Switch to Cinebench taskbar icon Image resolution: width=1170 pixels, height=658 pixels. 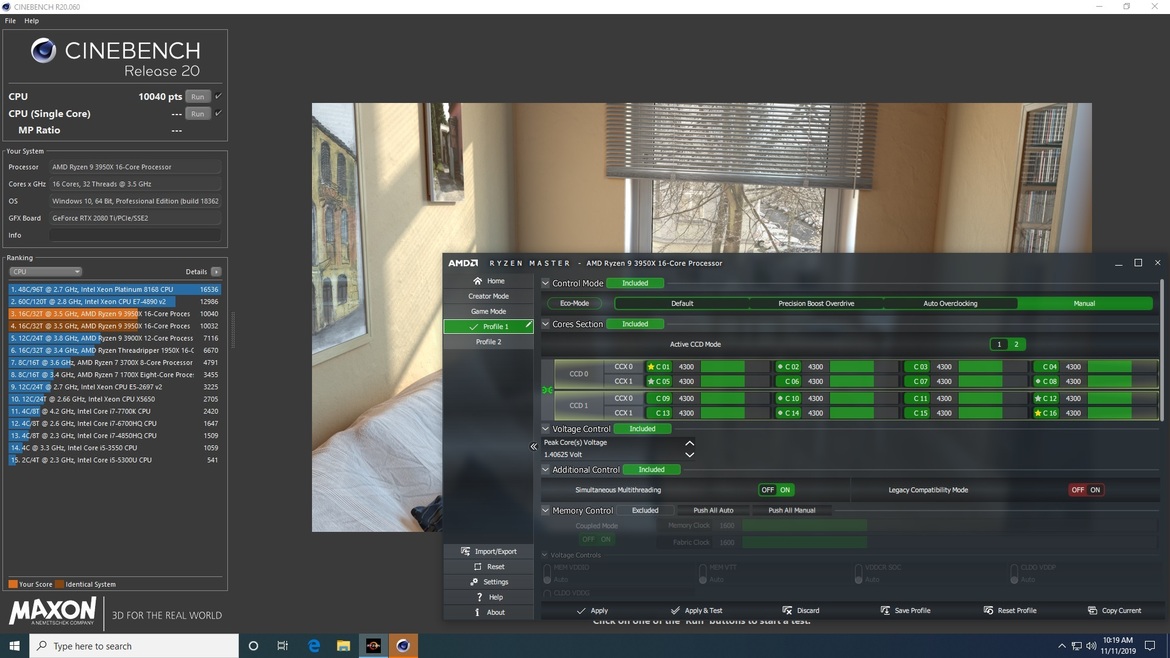tap(403, 645)
